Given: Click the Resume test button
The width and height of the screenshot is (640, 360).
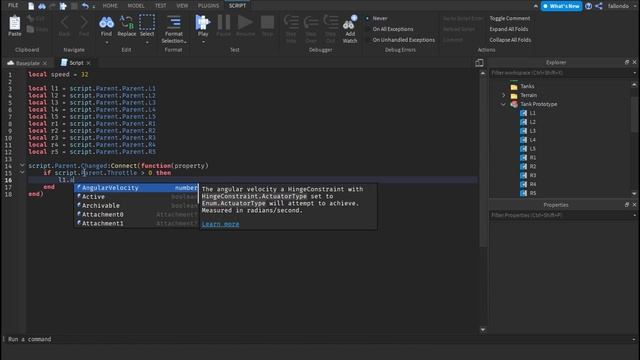Looking at the screenshot, I should click(245, 22).
